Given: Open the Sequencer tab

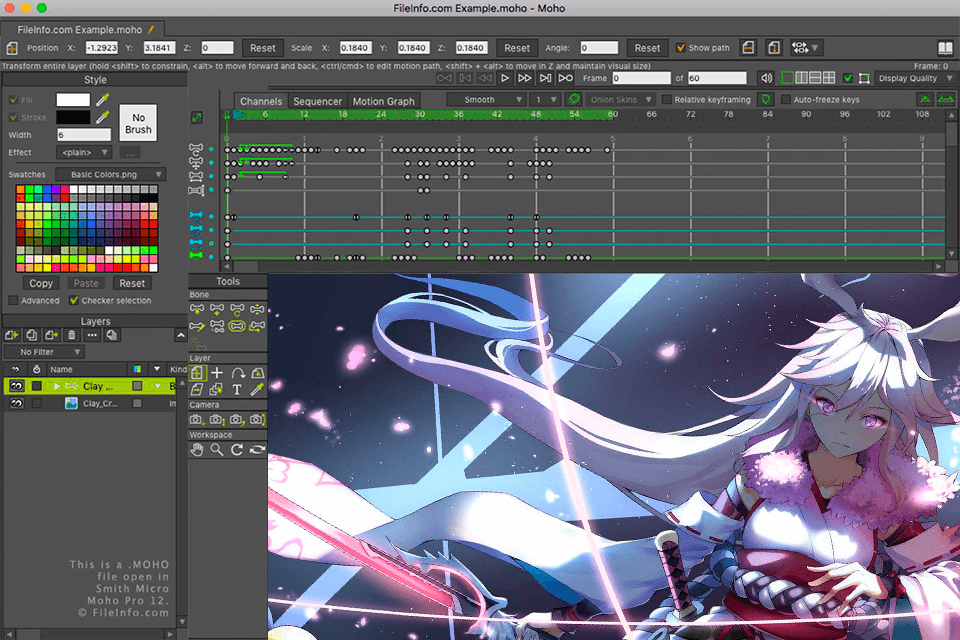Looking at the screenshot, I should tap(317, 101).
